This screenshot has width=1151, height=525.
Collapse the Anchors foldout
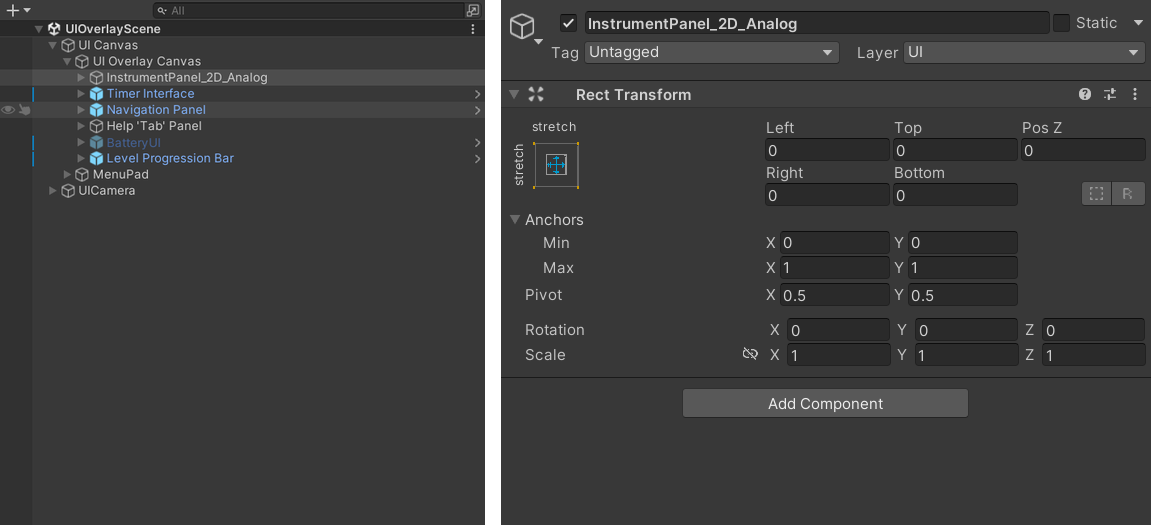(x=514, y=220)
